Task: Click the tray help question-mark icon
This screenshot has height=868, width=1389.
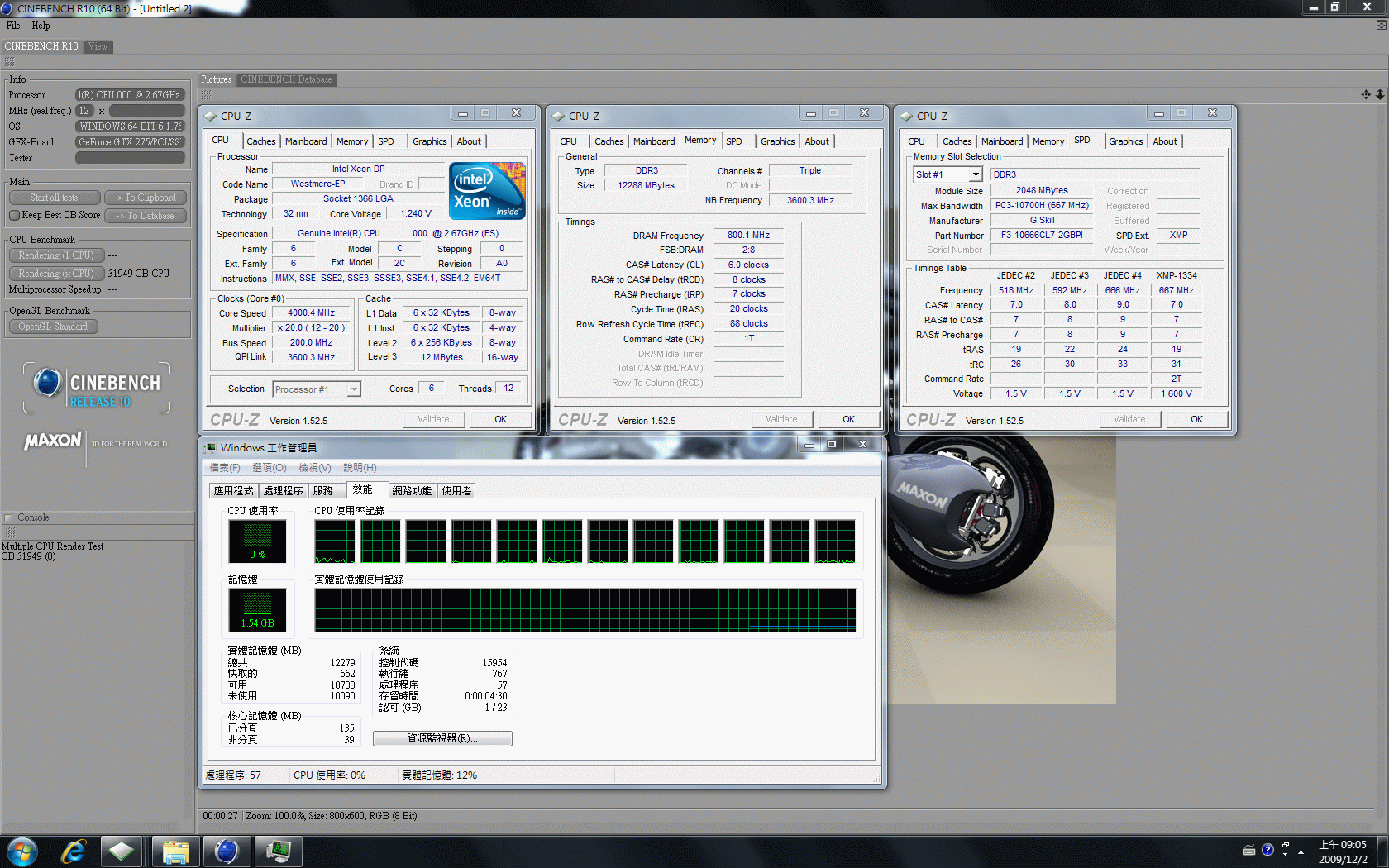Action: 1267,850
